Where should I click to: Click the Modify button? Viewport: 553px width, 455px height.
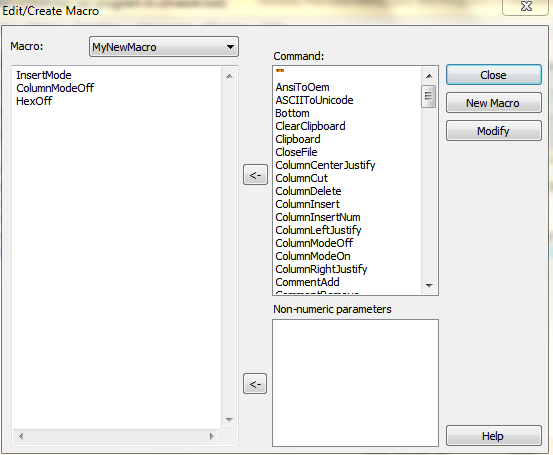coord(493,131)
